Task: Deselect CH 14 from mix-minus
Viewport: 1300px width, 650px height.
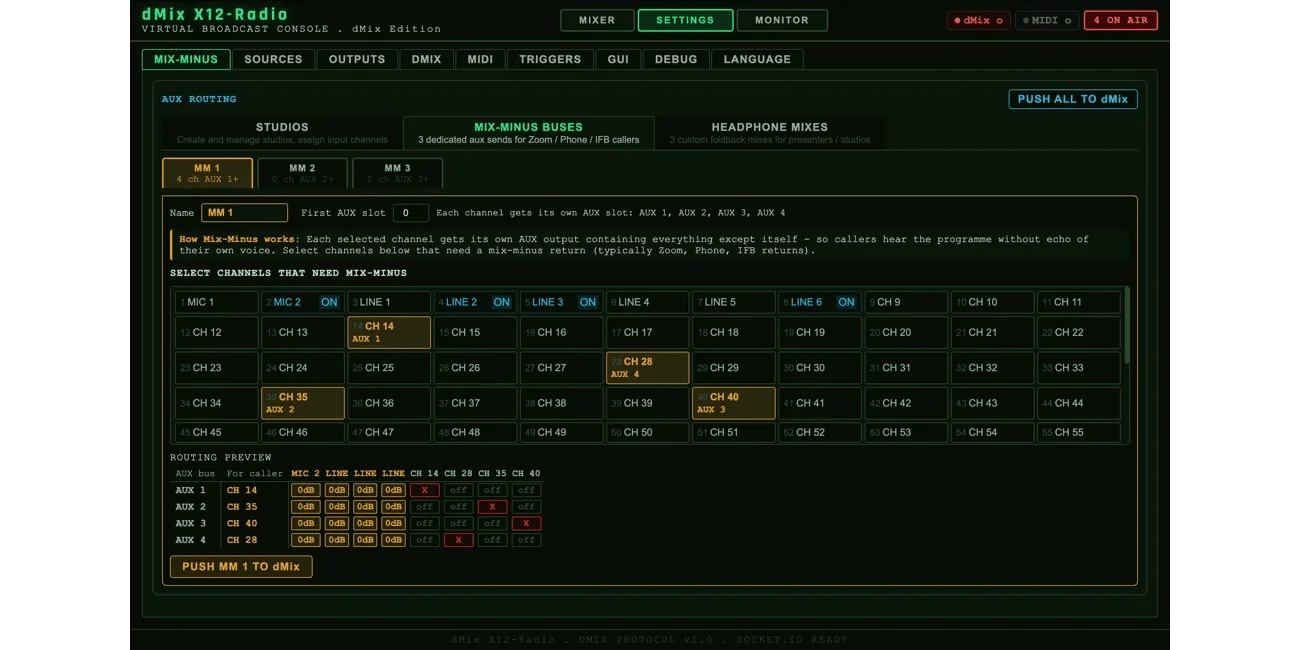Action: pos(389,332)
